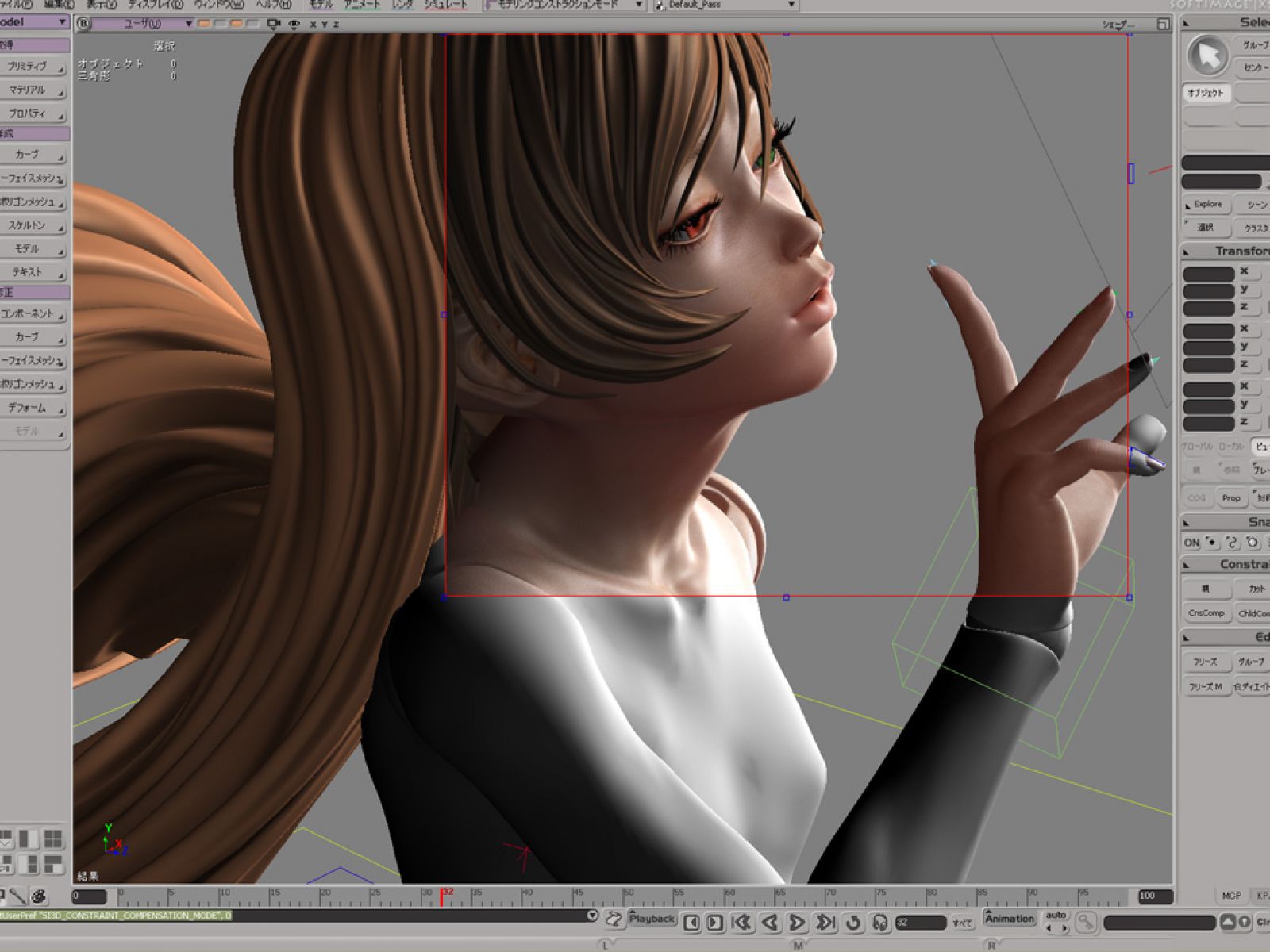Switch to the シミュレート module
Image resolution: width=1270 pixels, height=952 pixels.
(445, 5)
